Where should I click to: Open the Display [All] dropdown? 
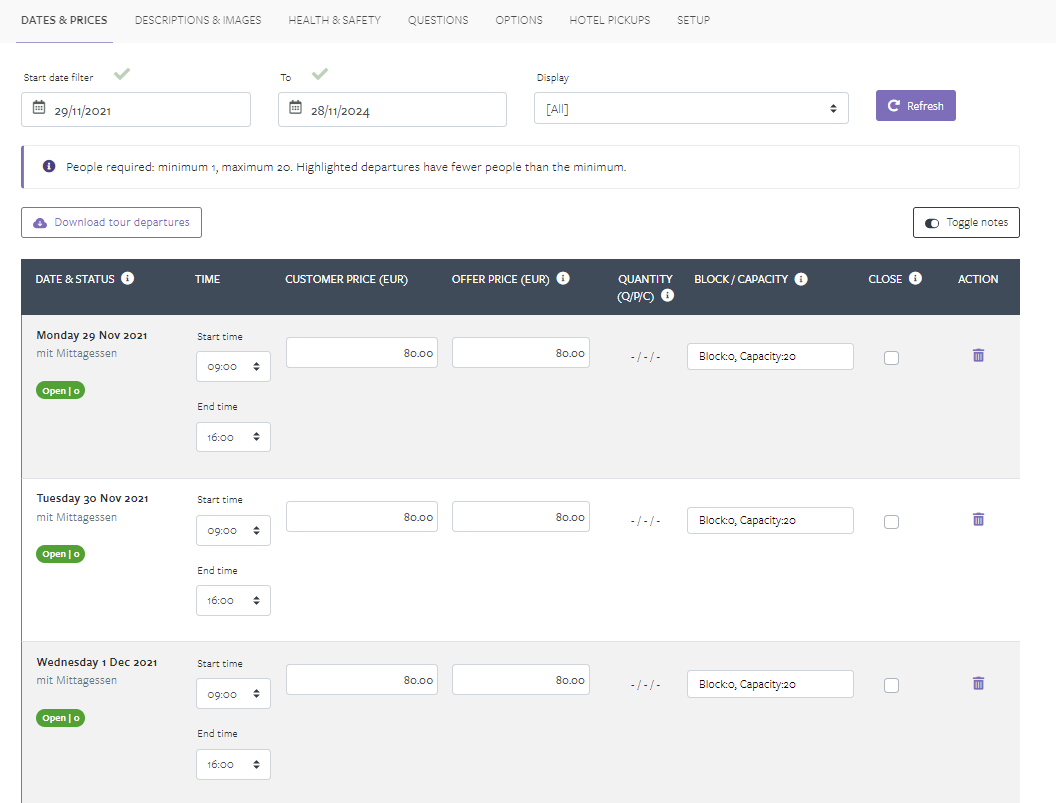pos(691,108)
